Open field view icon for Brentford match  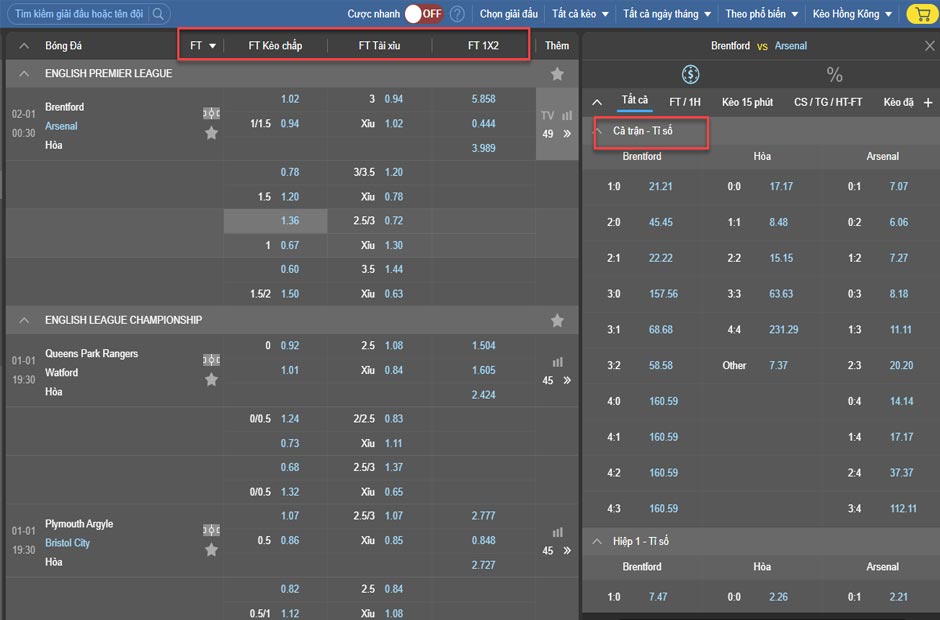(211, 113)
